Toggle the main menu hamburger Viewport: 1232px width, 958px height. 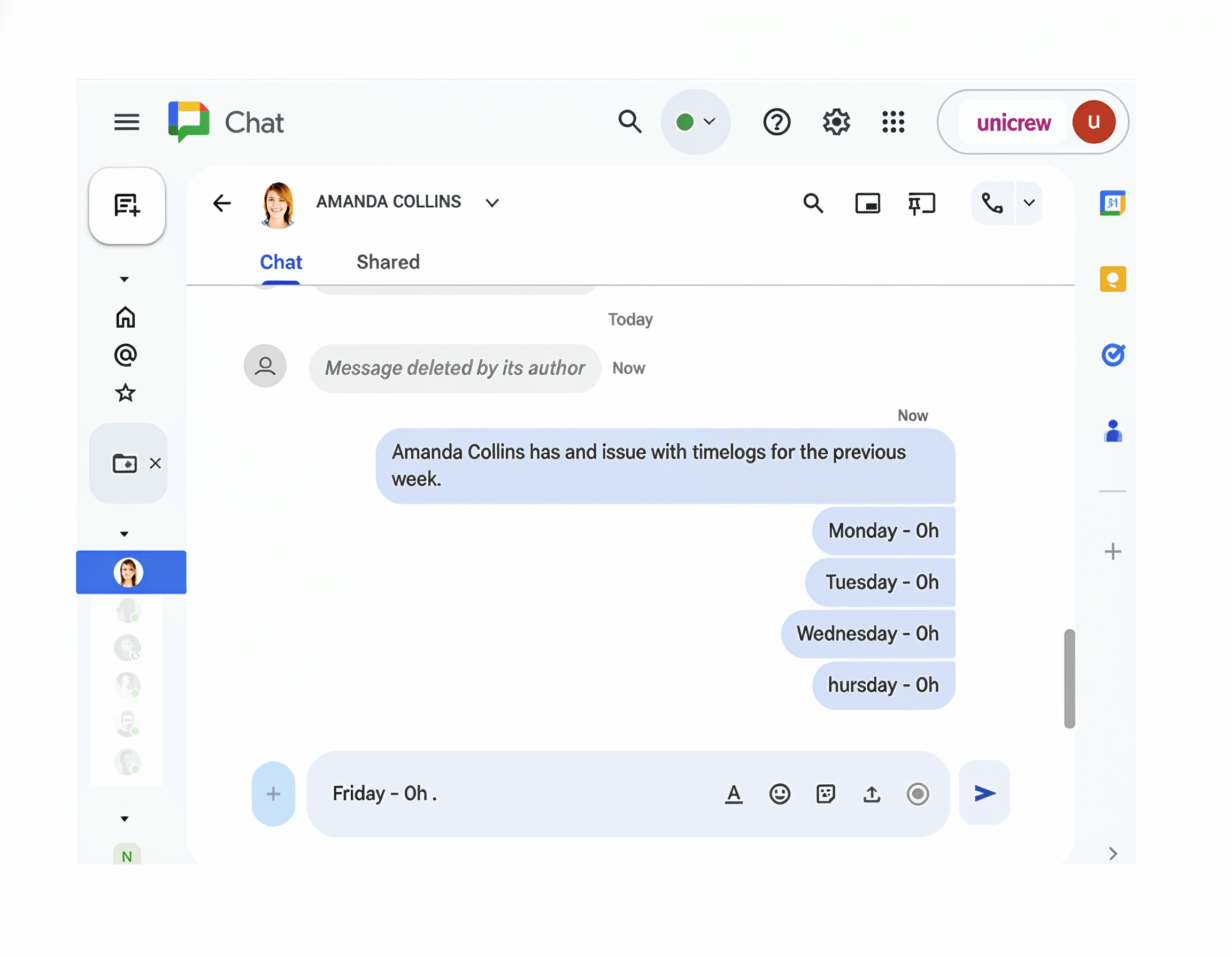click(126, 122)
